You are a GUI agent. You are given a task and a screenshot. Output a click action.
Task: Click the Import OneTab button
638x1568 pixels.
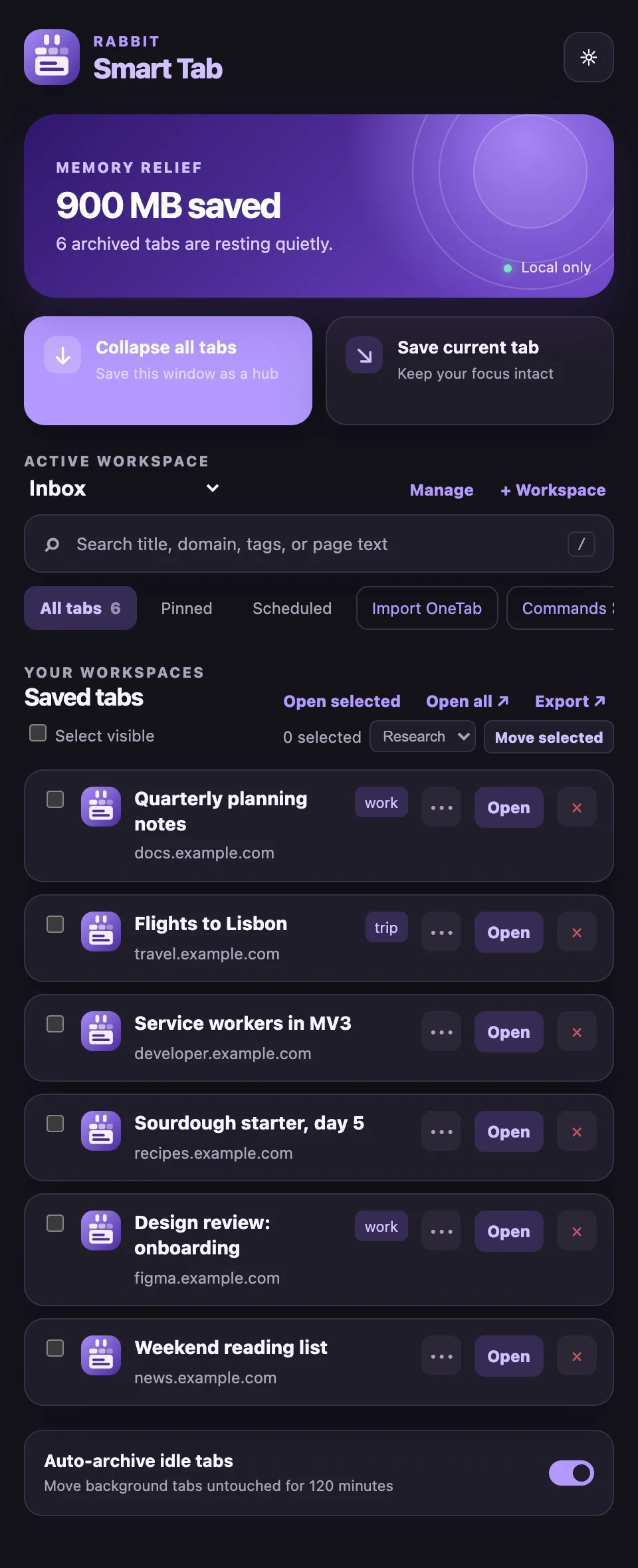(x=427, y=608)
